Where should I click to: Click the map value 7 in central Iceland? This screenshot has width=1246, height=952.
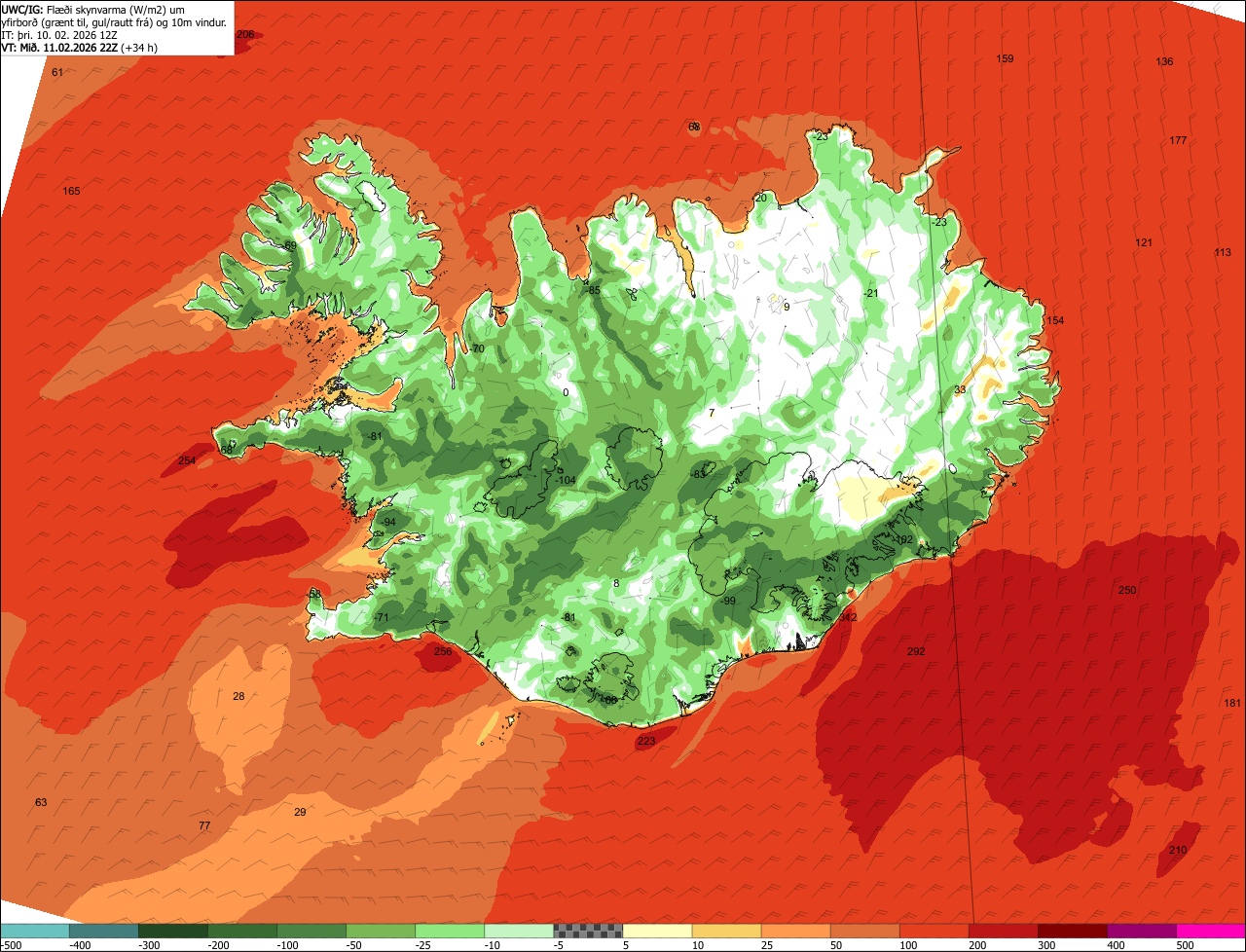point(712,413)
